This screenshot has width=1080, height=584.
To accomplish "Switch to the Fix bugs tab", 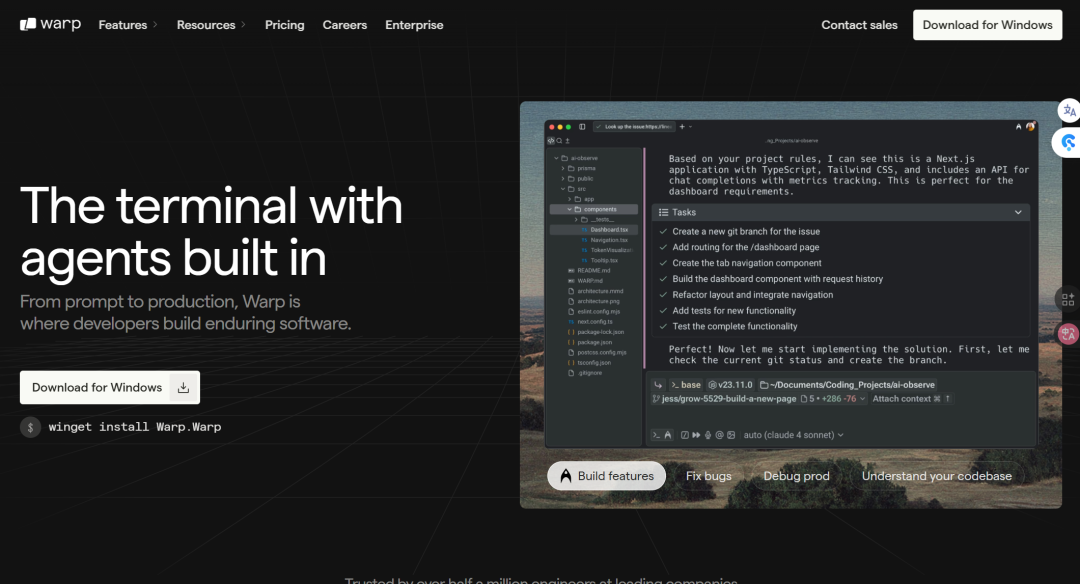I will point(708,476).
